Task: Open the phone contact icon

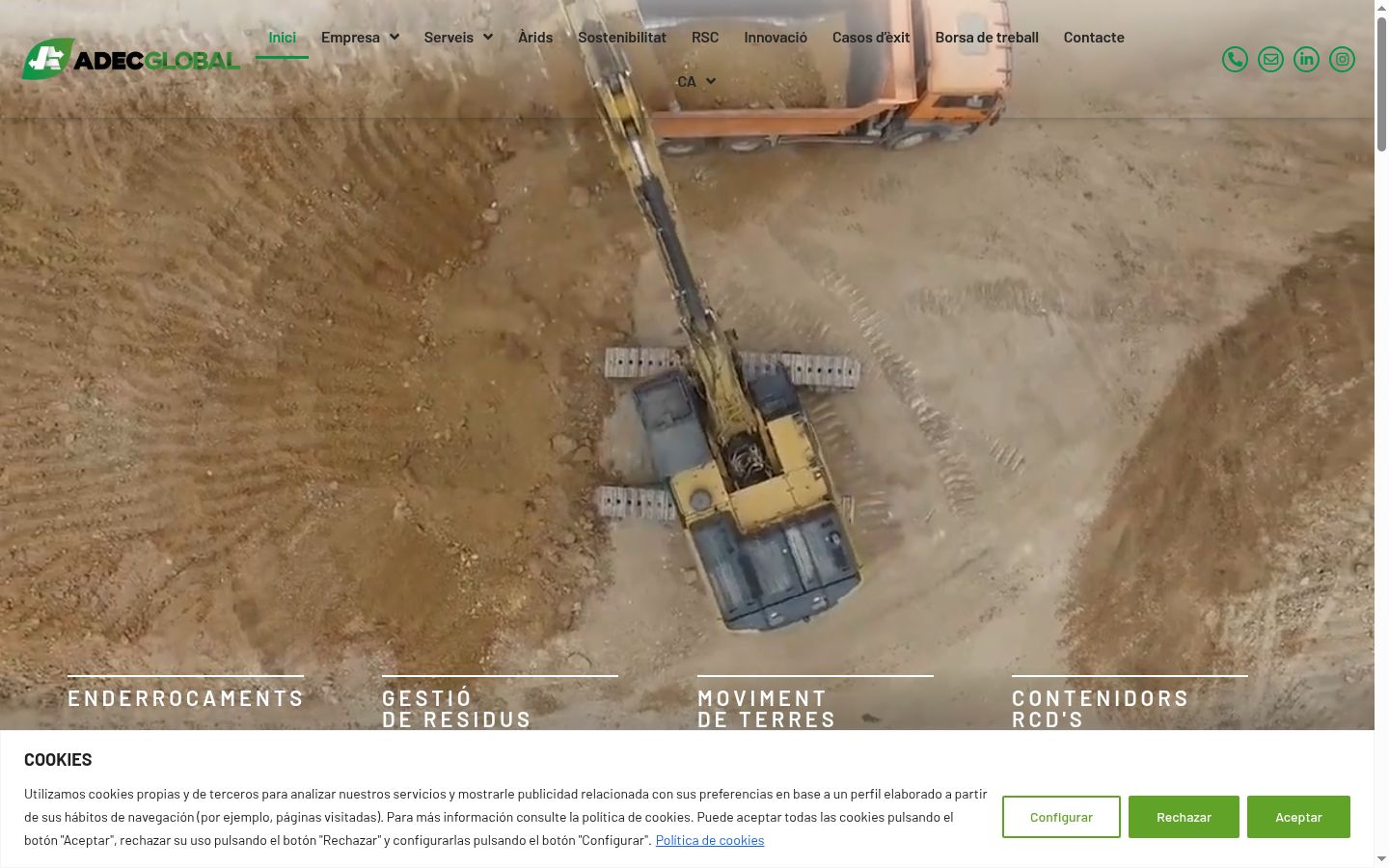Action: [1235, 59]
